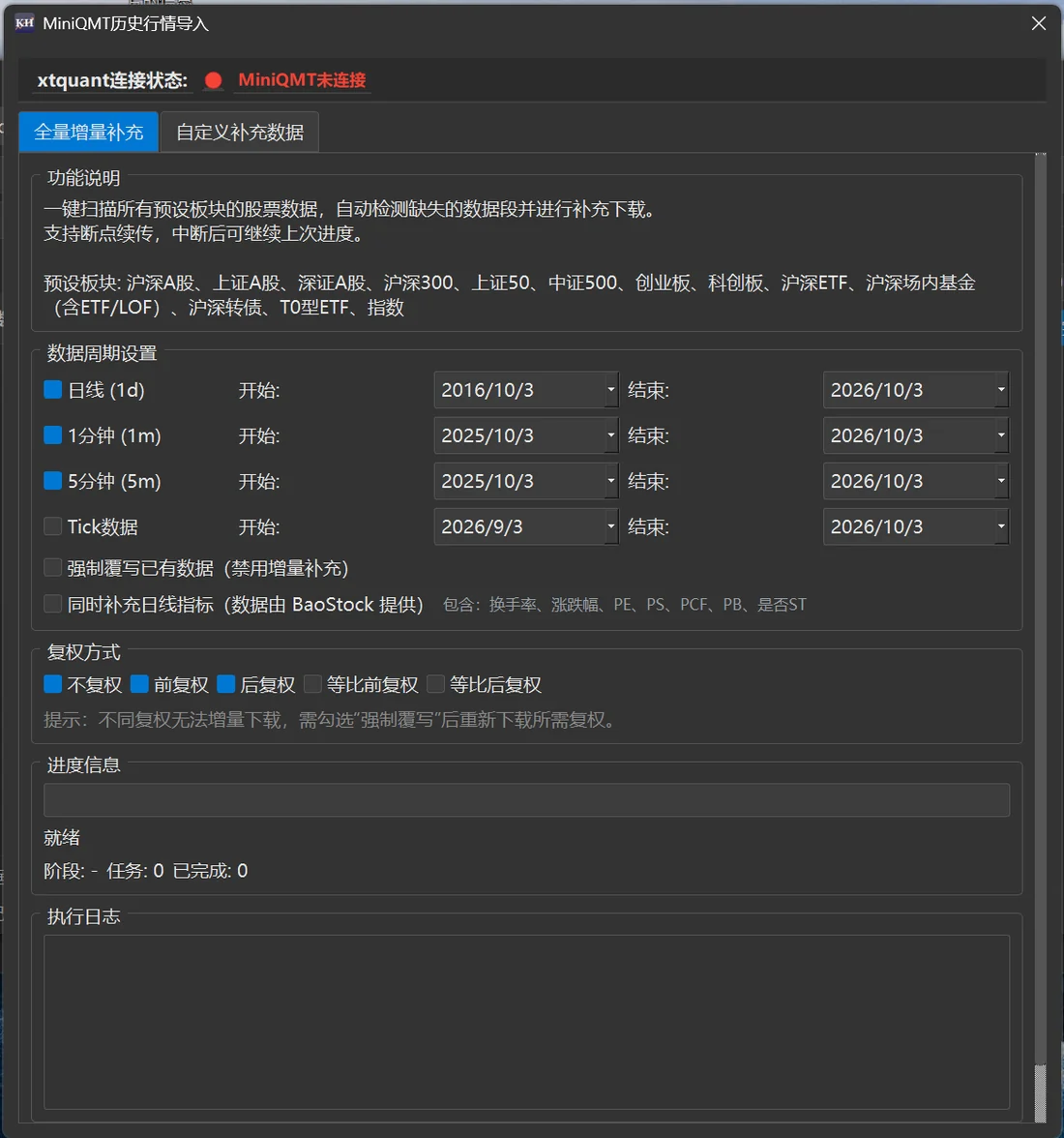Click the xtquant连接状态 label
The image size is (1064, 1138).
(x=112, y=79)
